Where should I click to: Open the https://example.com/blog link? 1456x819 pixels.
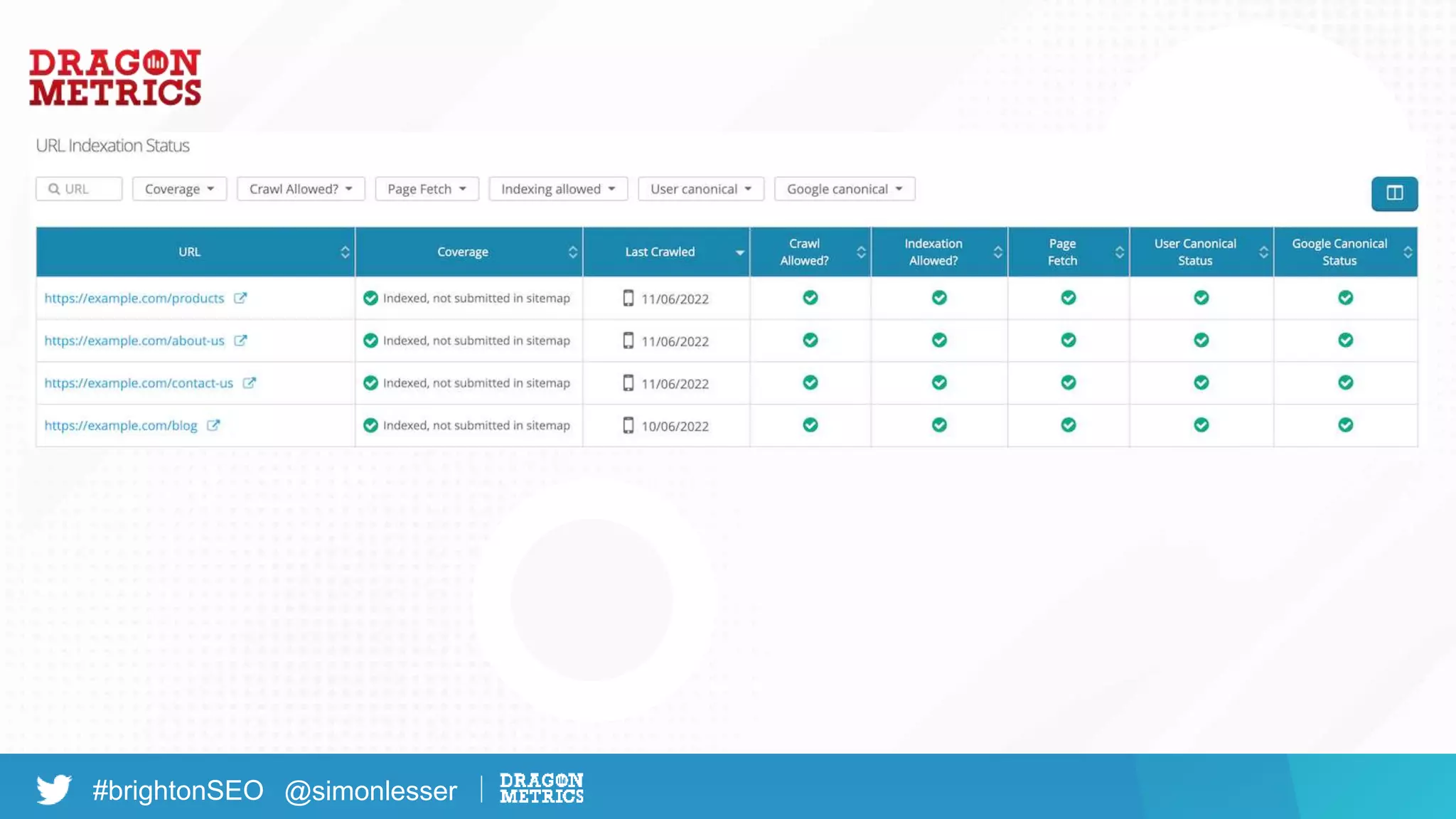coord(121,425)
